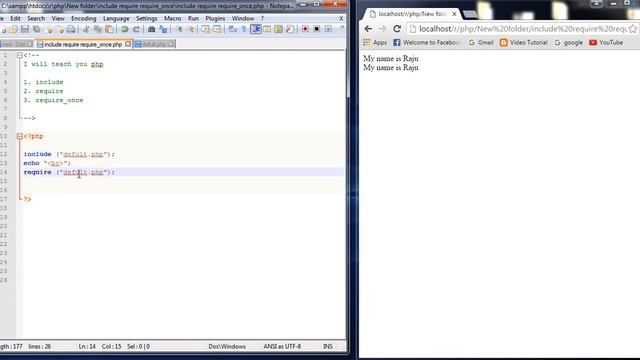Open Find with the binoculars icon
Screen dimensions: 640x360
[x=151, y=29]
